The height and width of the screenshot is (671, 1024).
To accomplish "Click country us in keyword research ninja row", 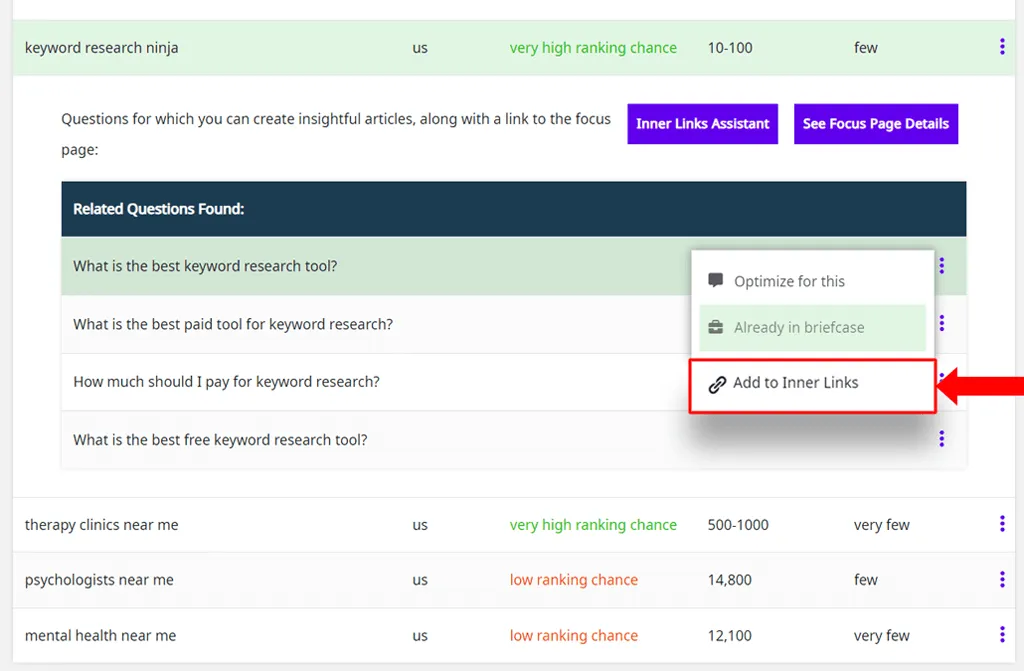I will [420, 48].
